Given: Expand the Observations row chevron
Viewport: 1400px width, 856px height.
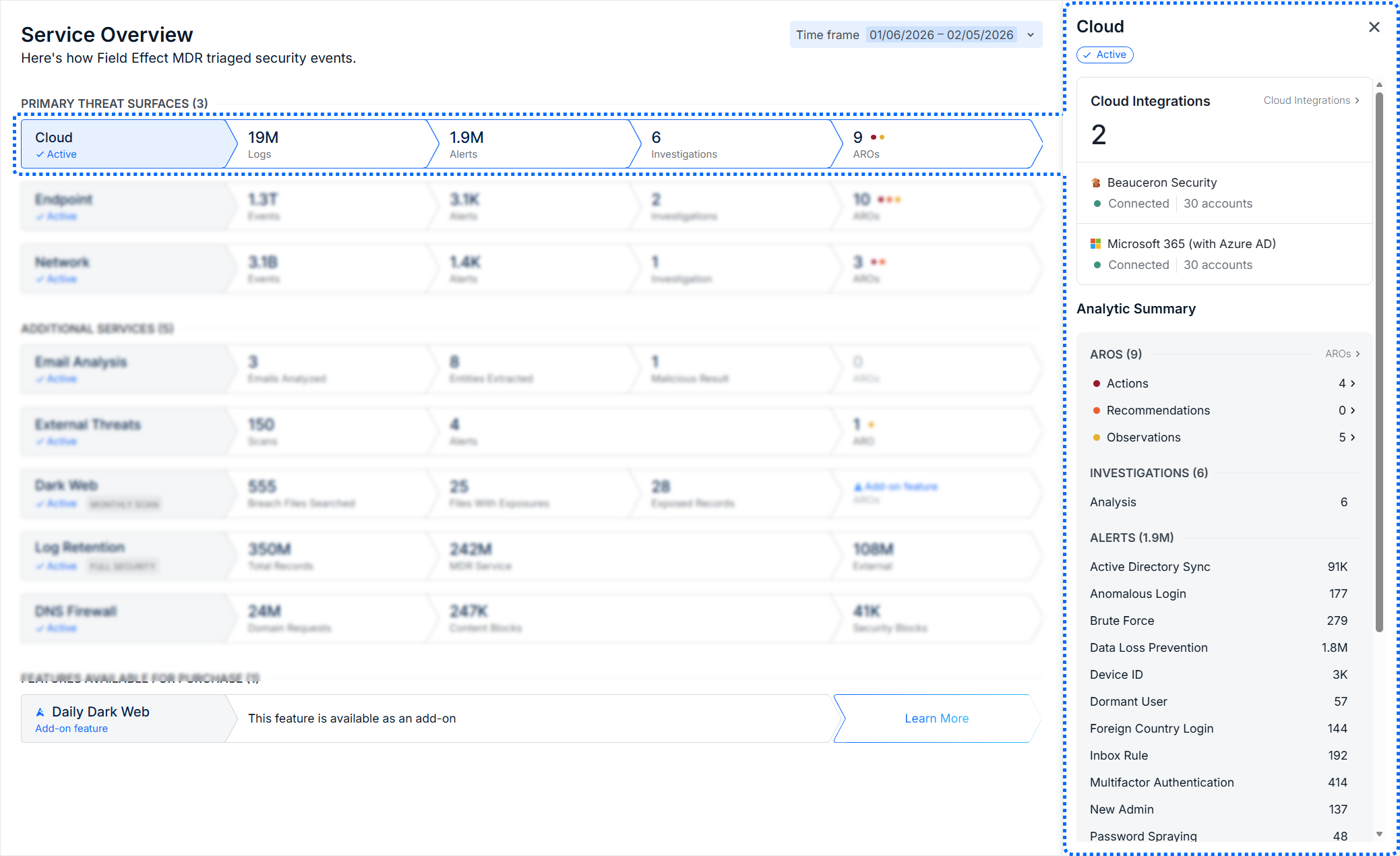Looking at the screenshot, I should (x=1353, y=437).
